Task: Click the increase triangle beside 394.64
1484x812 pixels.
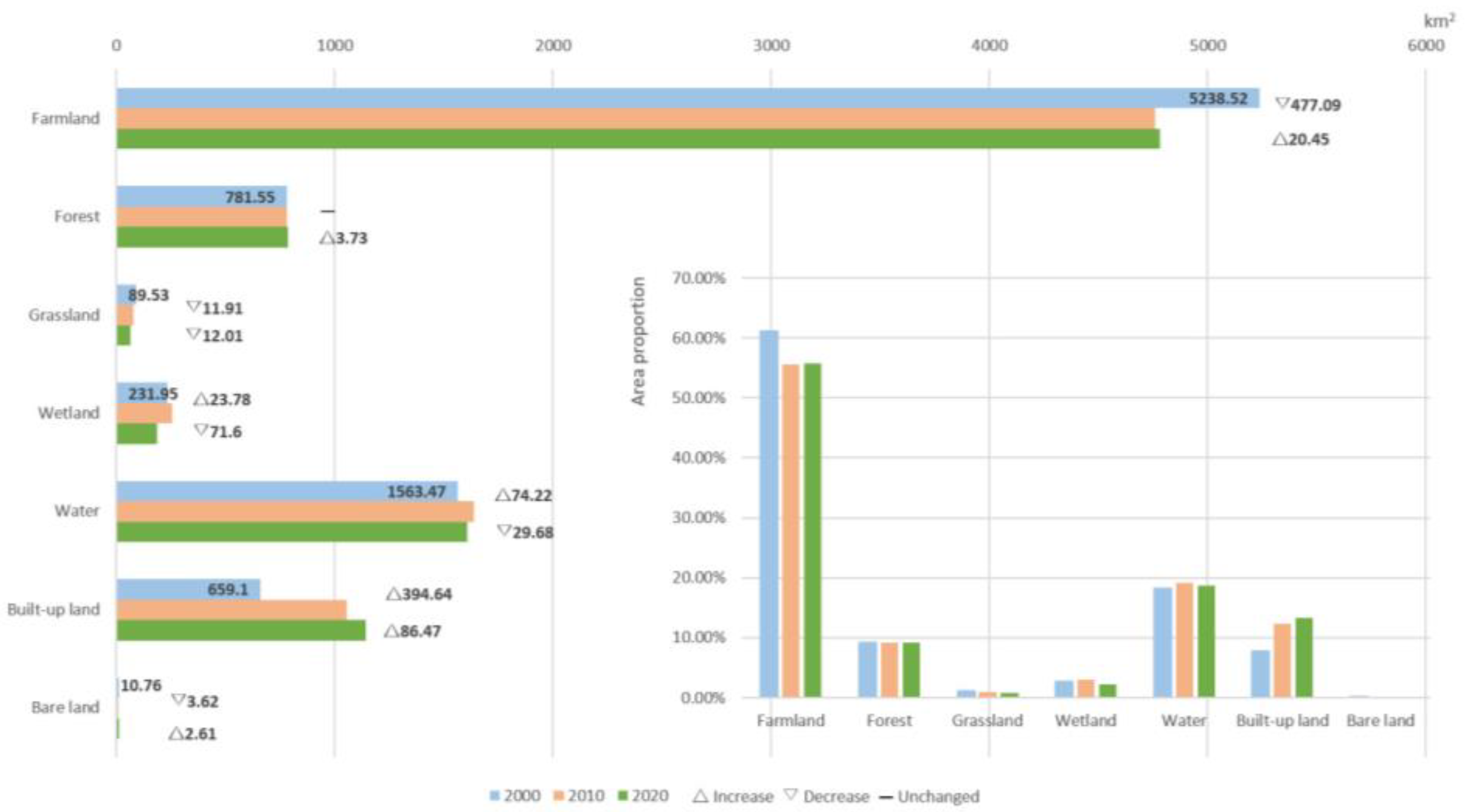Action: tap(393, 594)
